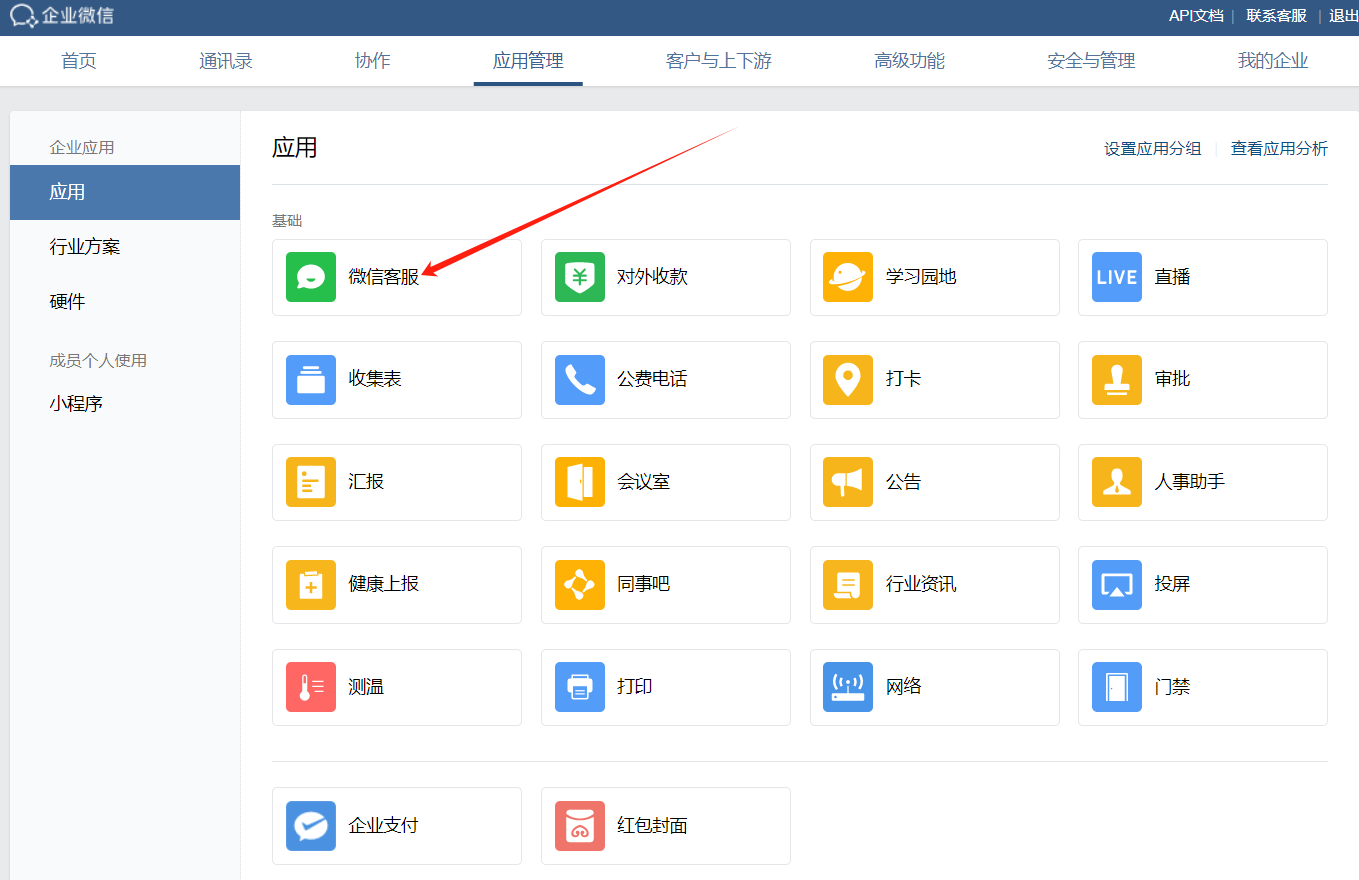Open the 客户与上下游 tab
1359x880 pixels.
pos(718,61)
